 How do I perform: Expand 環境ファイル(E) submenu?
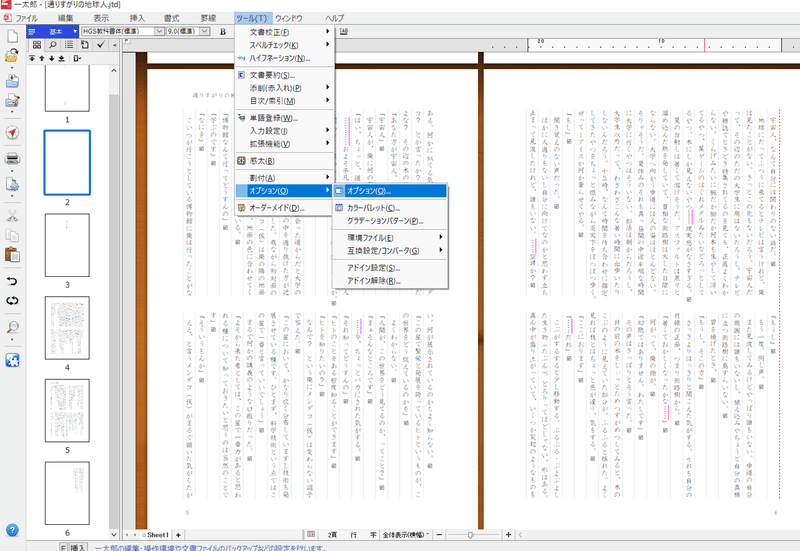tap(390, 238)
